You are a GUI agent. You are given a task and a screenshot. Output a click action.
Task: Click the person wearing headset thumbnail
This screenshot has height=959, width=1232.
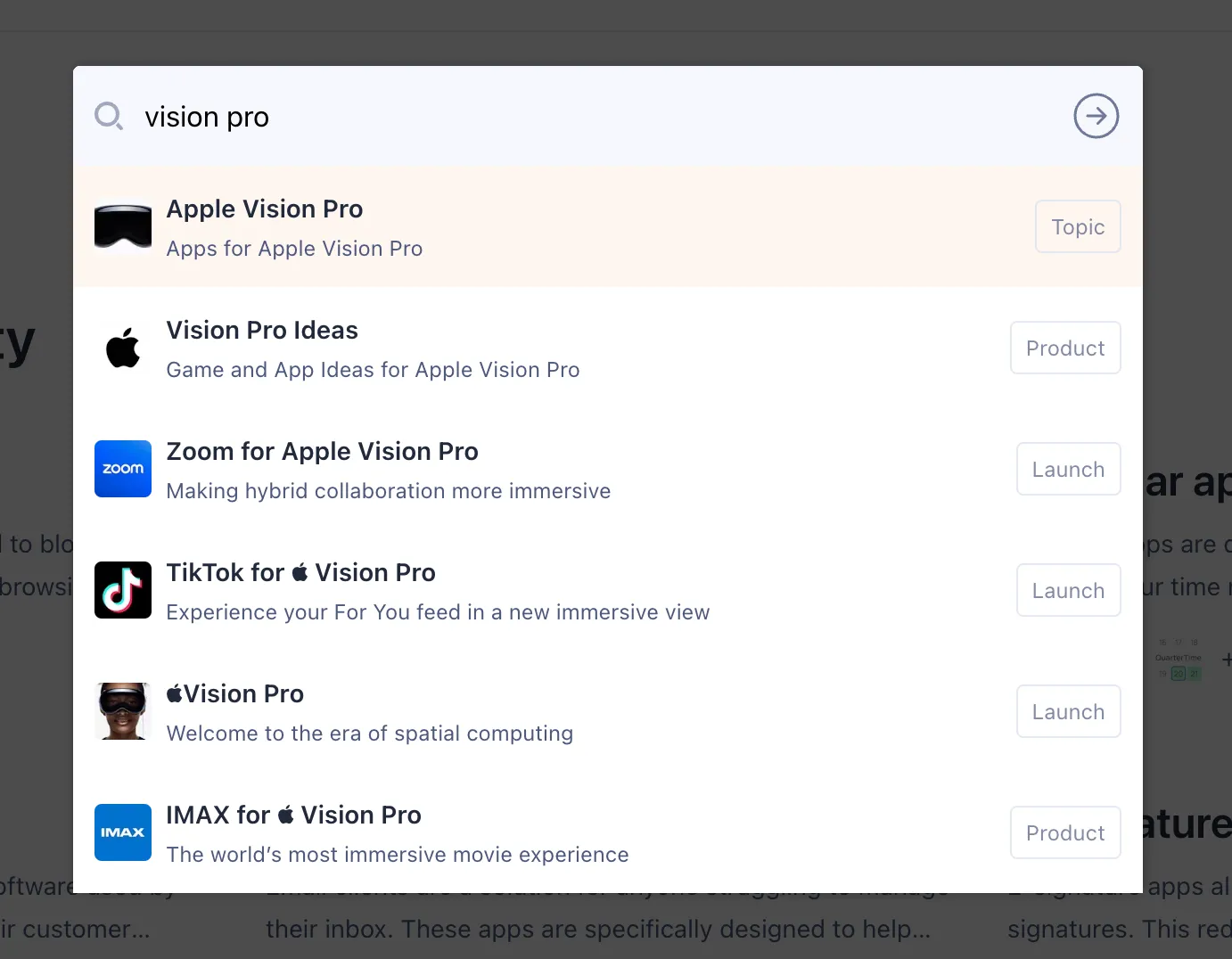[123, 711]
